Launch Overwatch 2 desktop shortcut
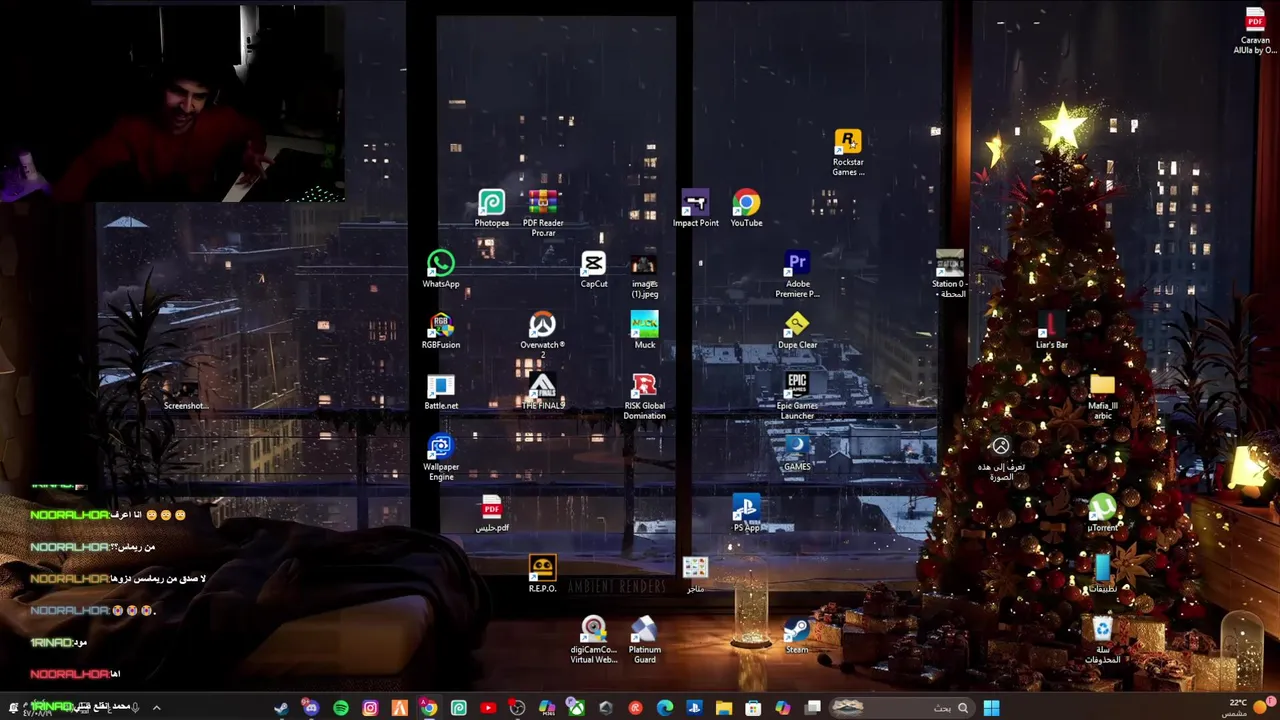This screenshot has width=1280, height=720. coord(542,335)
